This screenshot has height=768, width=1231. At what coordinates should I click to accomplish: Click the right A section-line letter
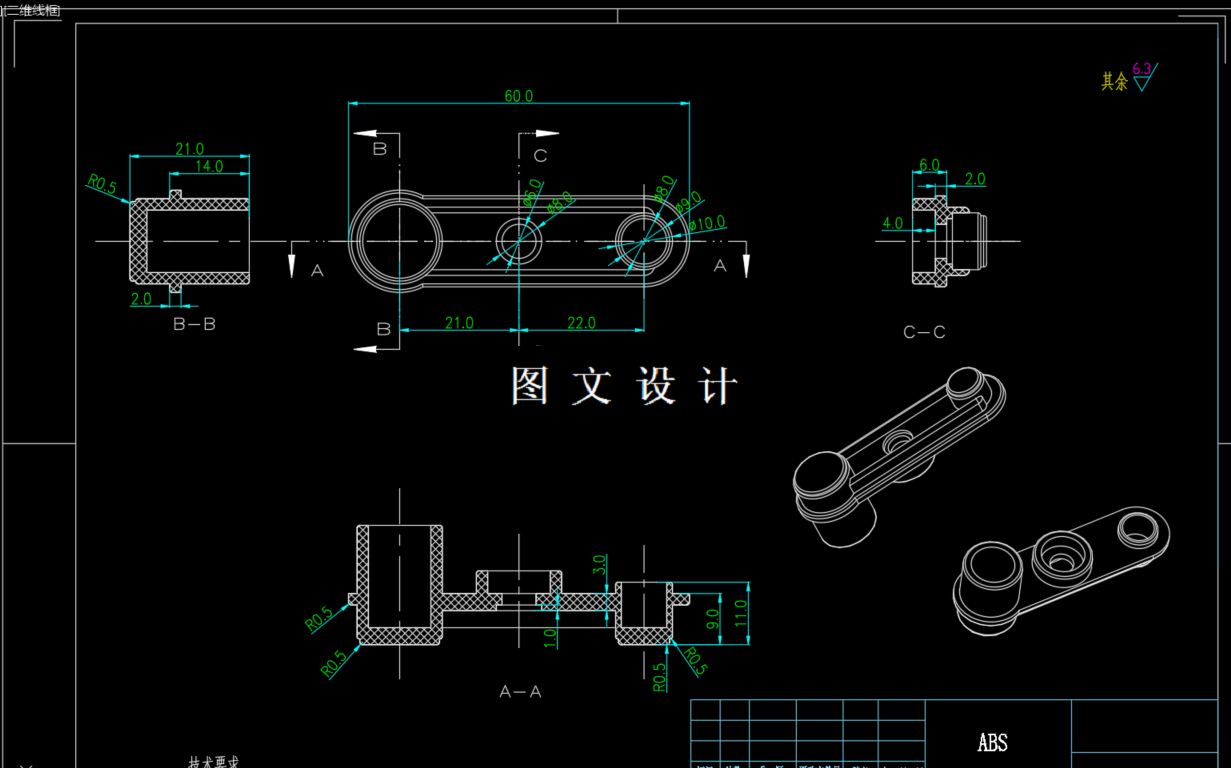720,266
